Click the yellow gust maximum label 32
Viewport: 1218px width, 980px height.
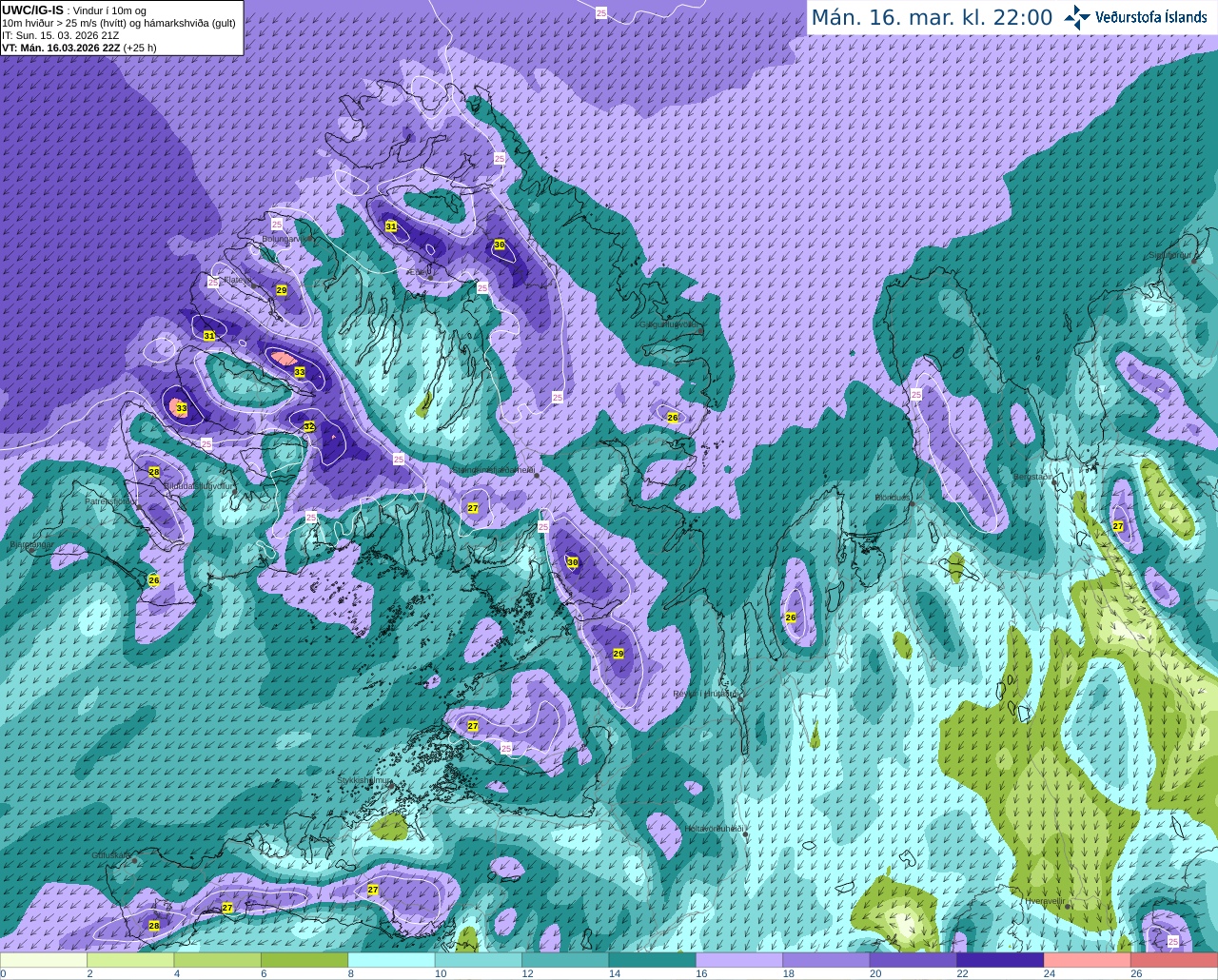tap(309, 427)
